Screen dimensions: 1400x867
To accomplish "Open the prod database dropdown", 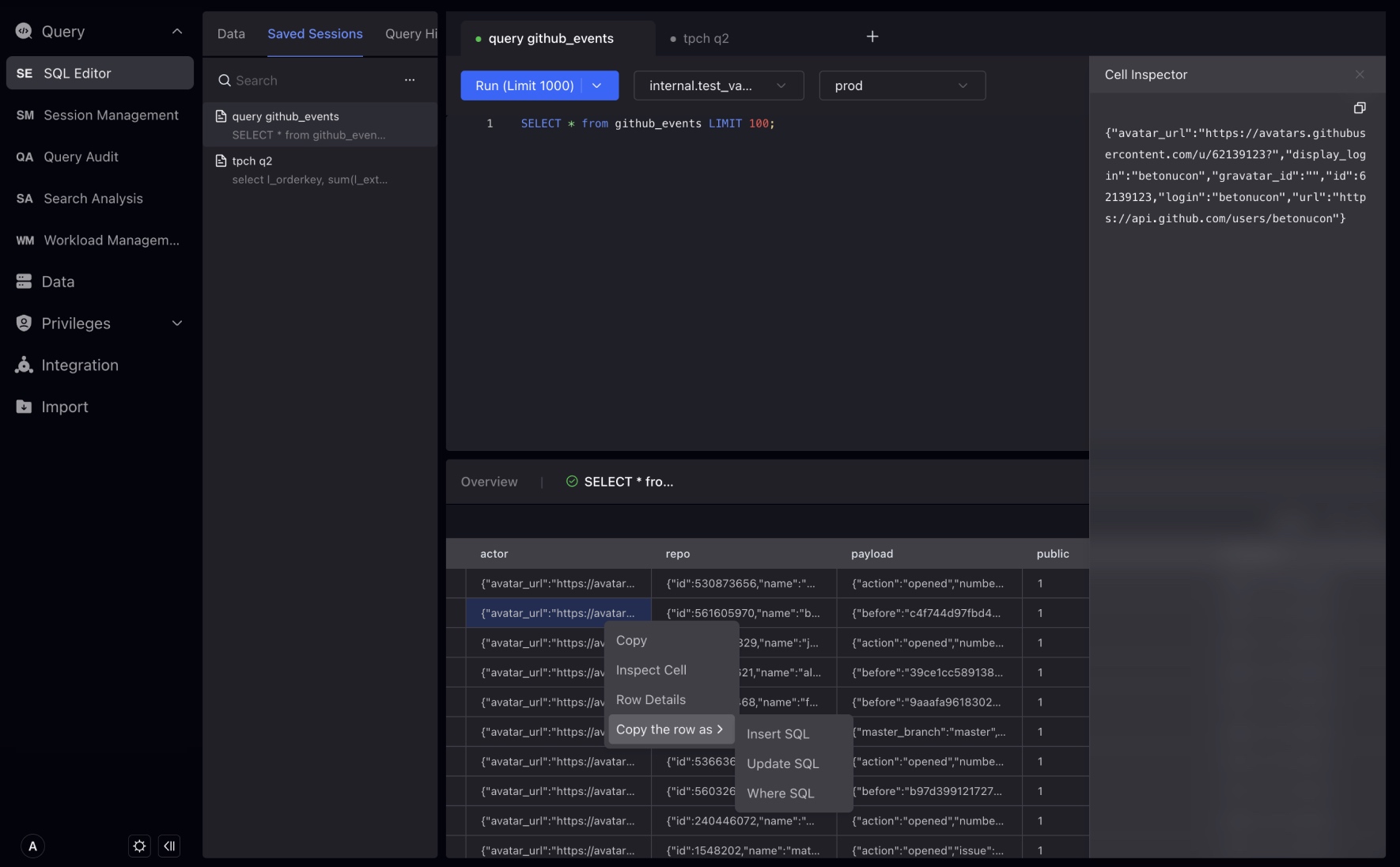I will [902, 85].
